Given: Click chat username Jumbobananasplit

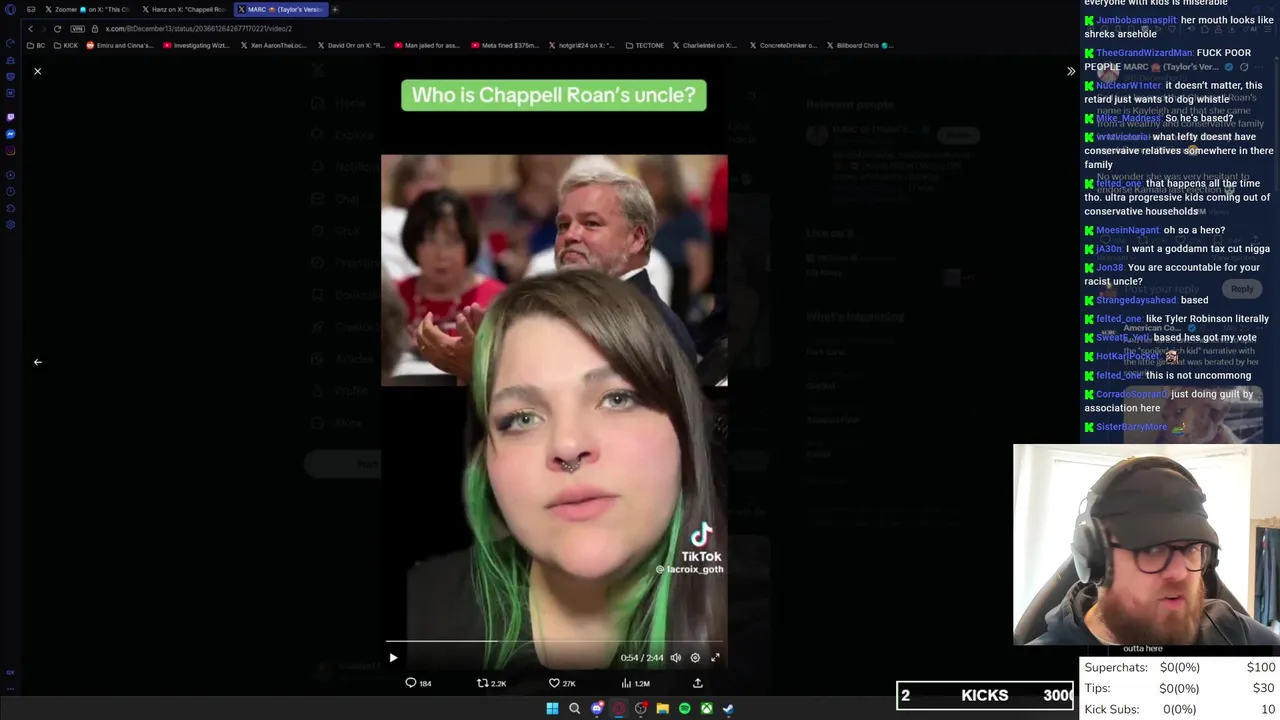Looking at the screenshot, I should coord(1136,20).
